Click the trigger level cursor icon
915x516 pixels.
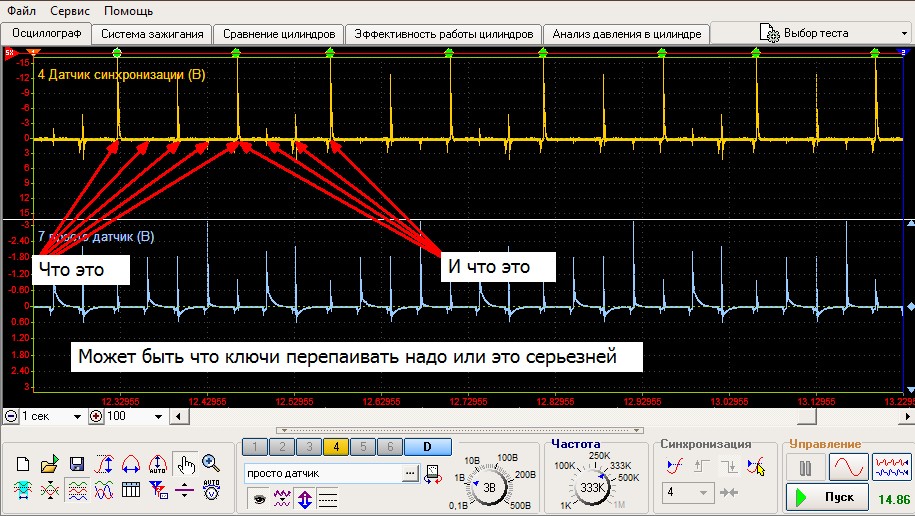(x=756, y=466)
